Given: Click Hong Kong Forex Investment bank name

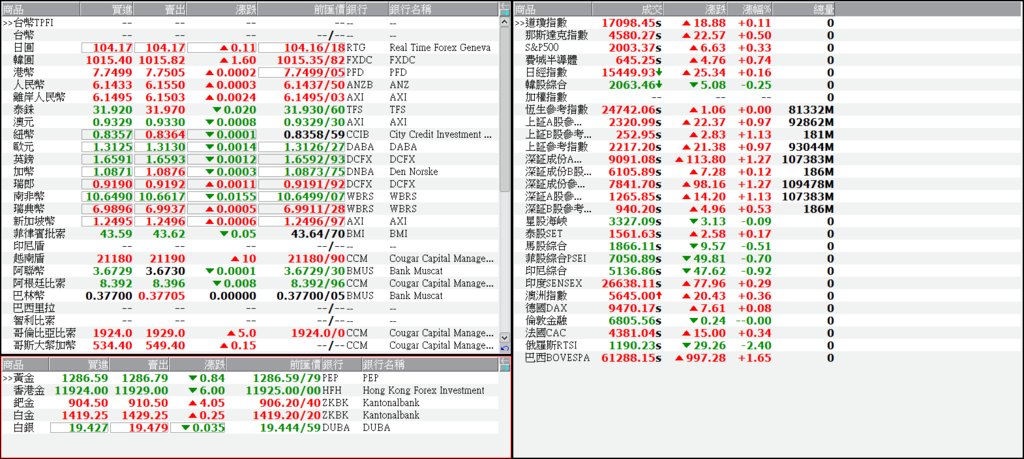Looking at the screenshot, I should [x=423, y=390].
